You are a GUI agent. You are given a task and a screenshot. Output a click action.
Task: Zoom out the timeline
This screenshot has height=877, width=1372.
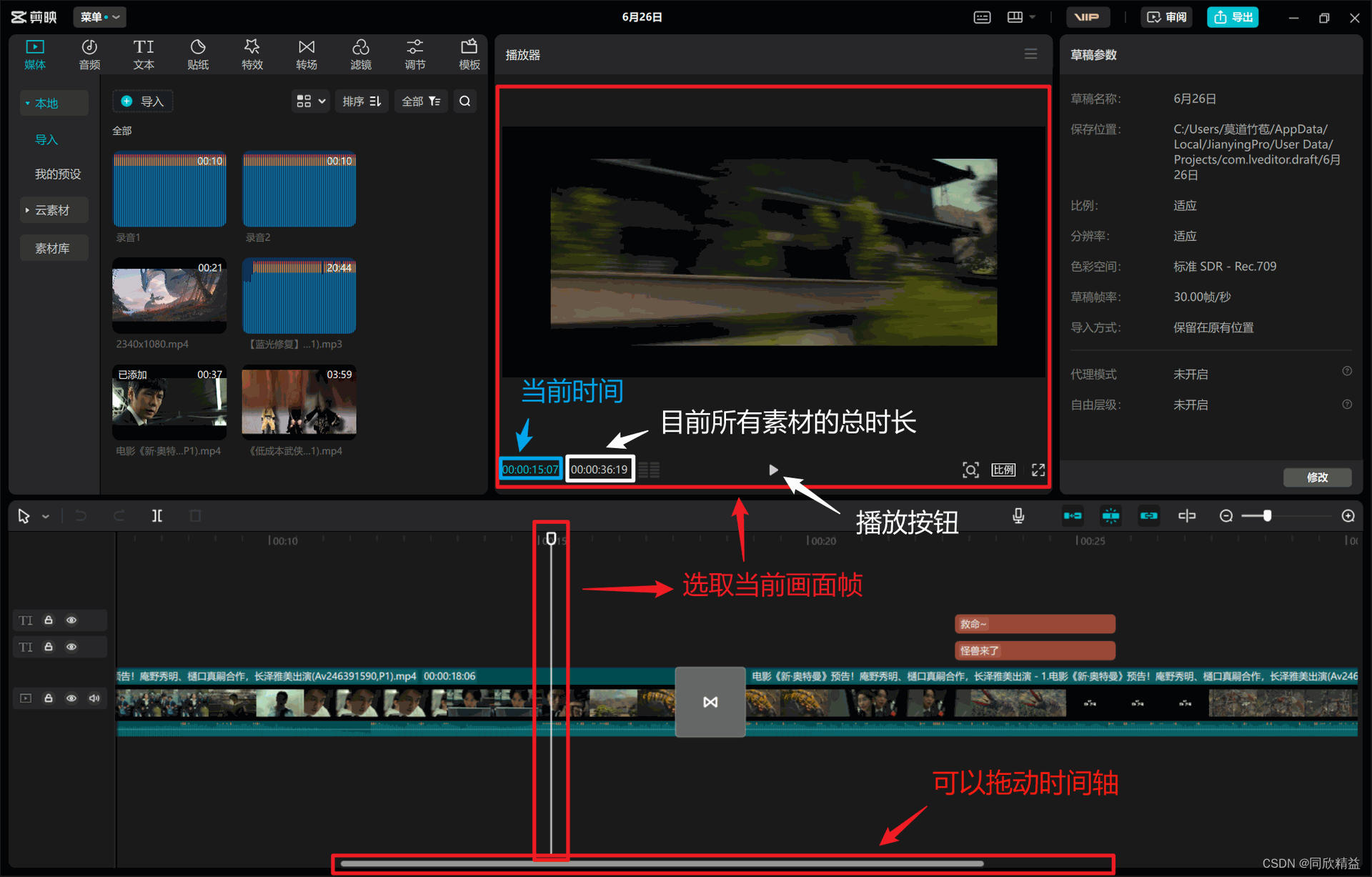point(1226,516)
